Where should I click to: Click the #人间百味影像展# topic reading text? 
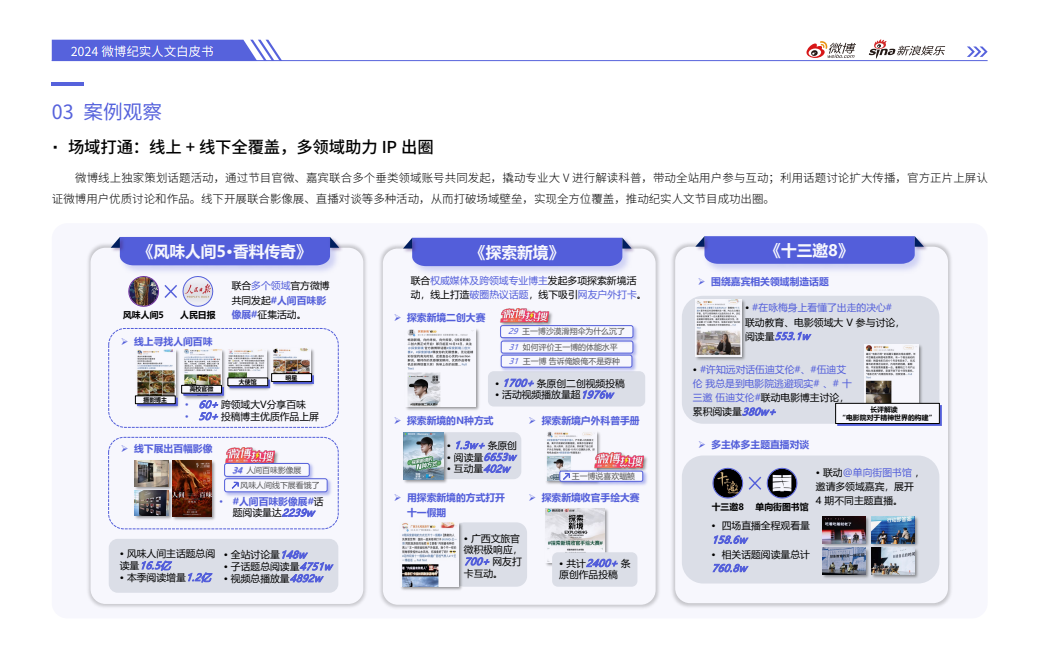tap(278, 507)
